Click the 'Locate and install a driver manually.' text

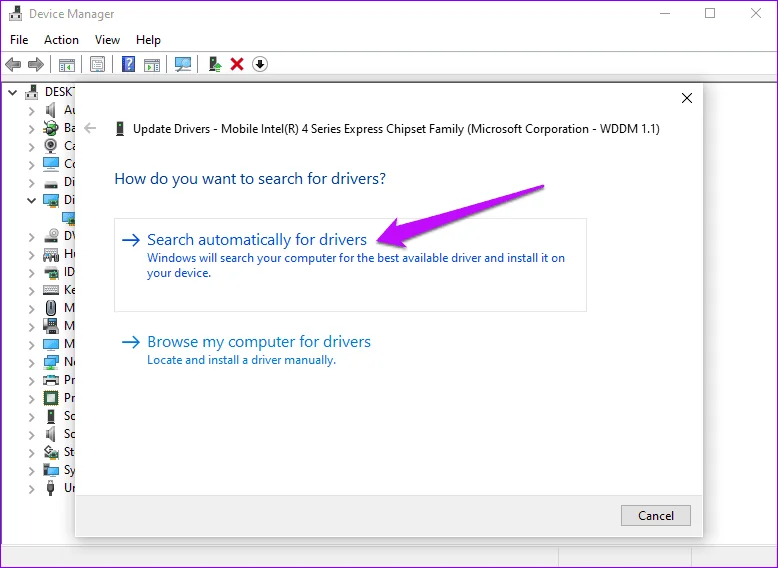242,360
